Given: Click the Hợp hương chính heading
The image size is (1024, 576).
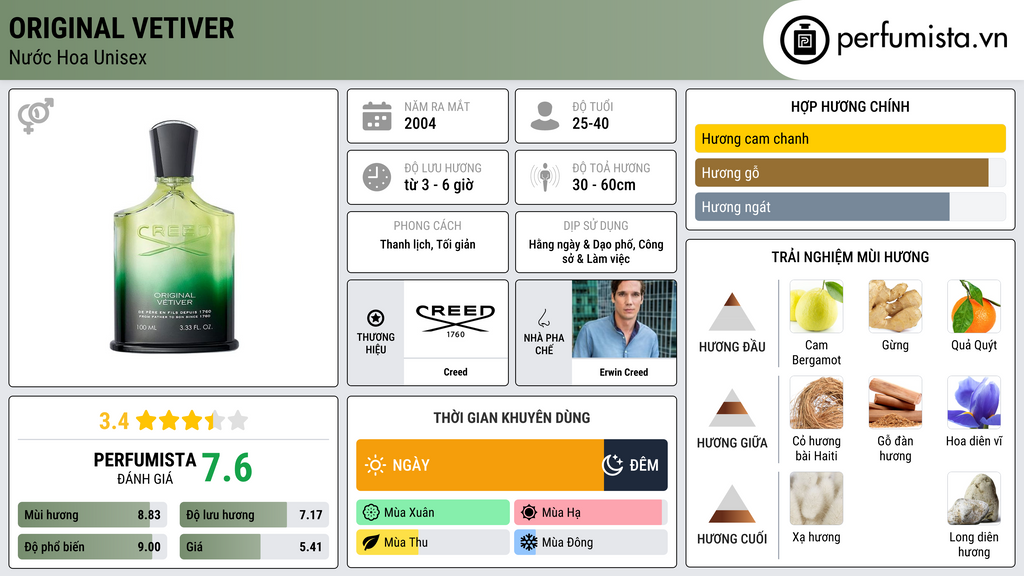Looking at the screenshot, I should 850,106.
